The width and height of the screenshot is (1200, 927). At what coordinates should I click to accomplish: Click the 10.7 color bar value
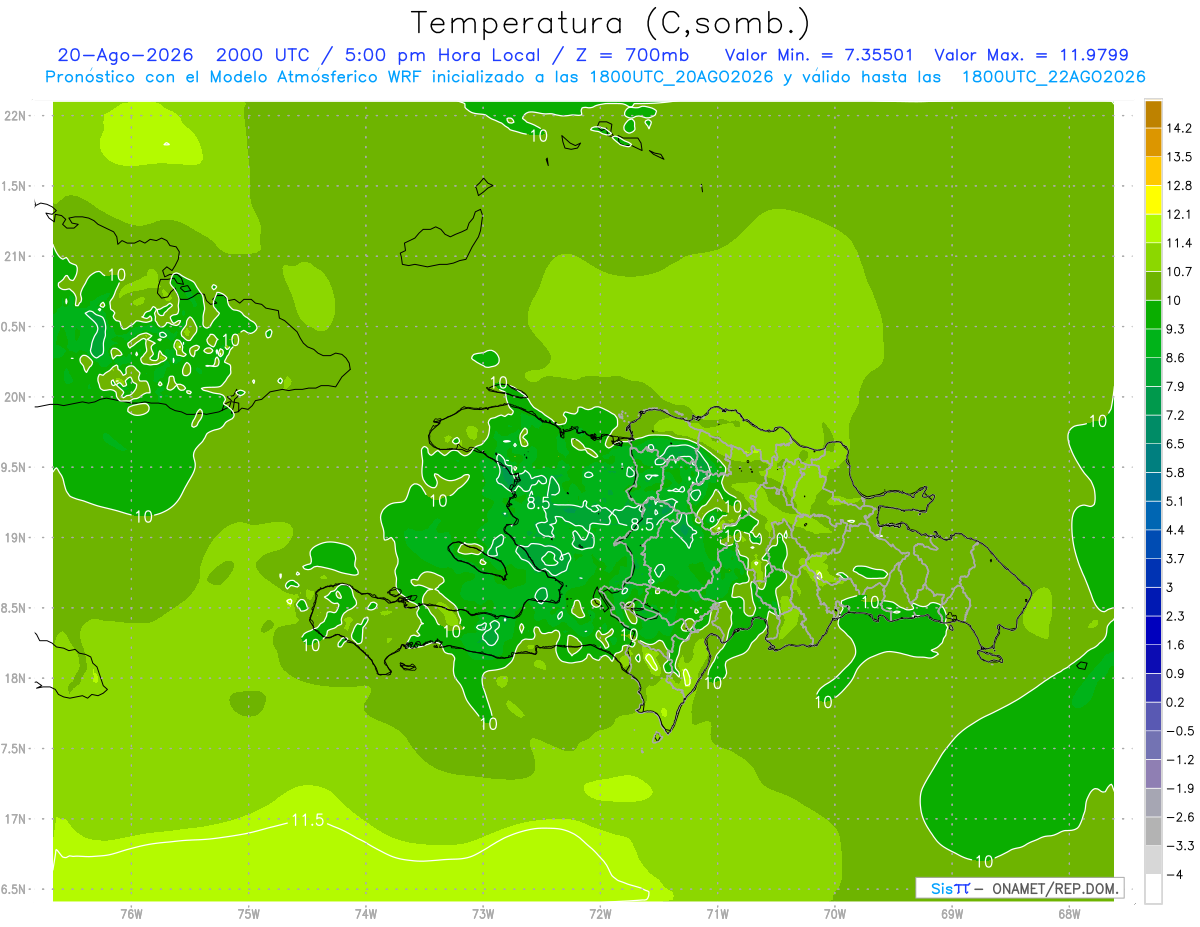1179,272
